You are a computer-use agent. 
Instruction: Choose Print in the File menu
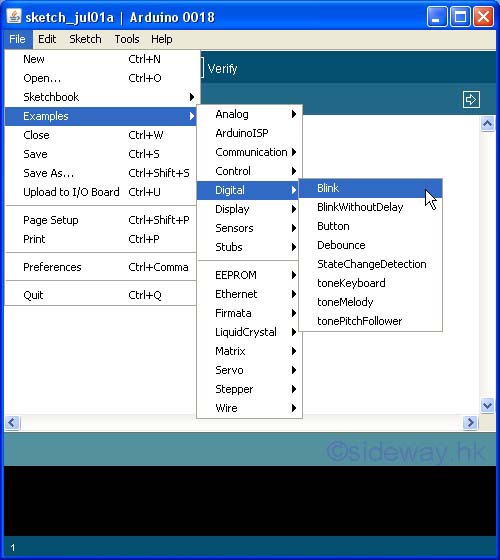(100, 239)
